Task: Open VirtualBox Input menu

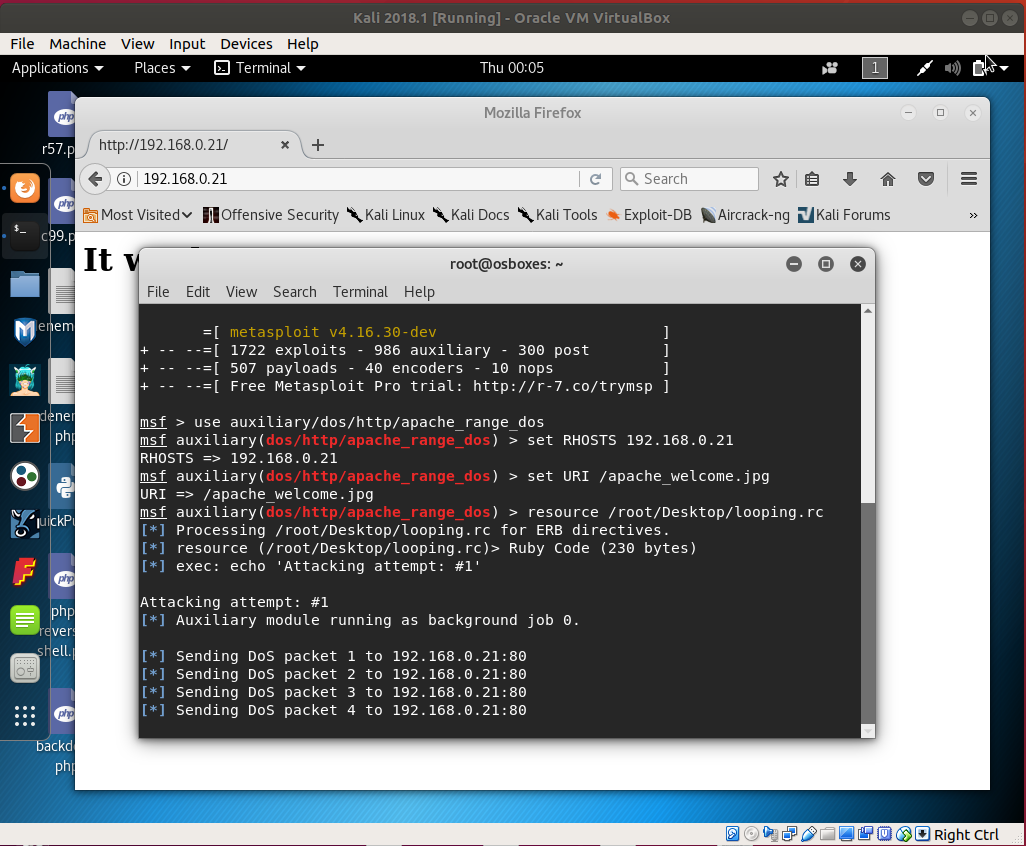Action: 187,44
